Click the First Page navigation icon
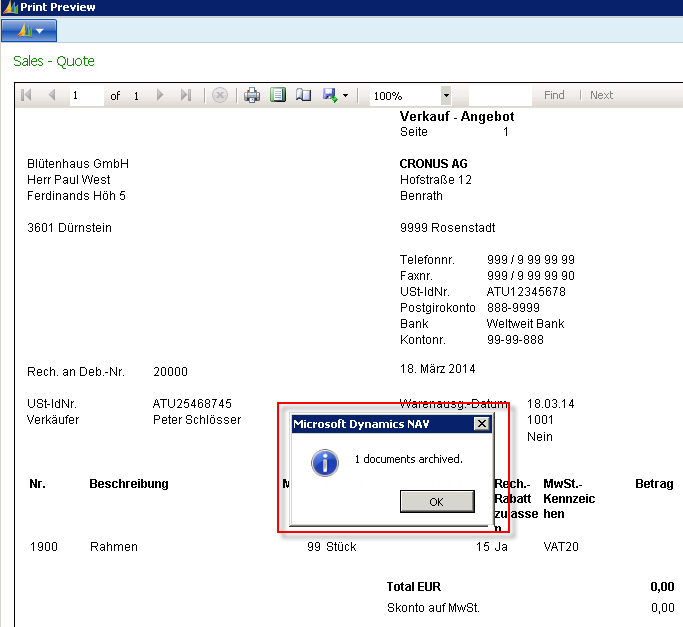 pyautogui.click(x=26, y=95)
